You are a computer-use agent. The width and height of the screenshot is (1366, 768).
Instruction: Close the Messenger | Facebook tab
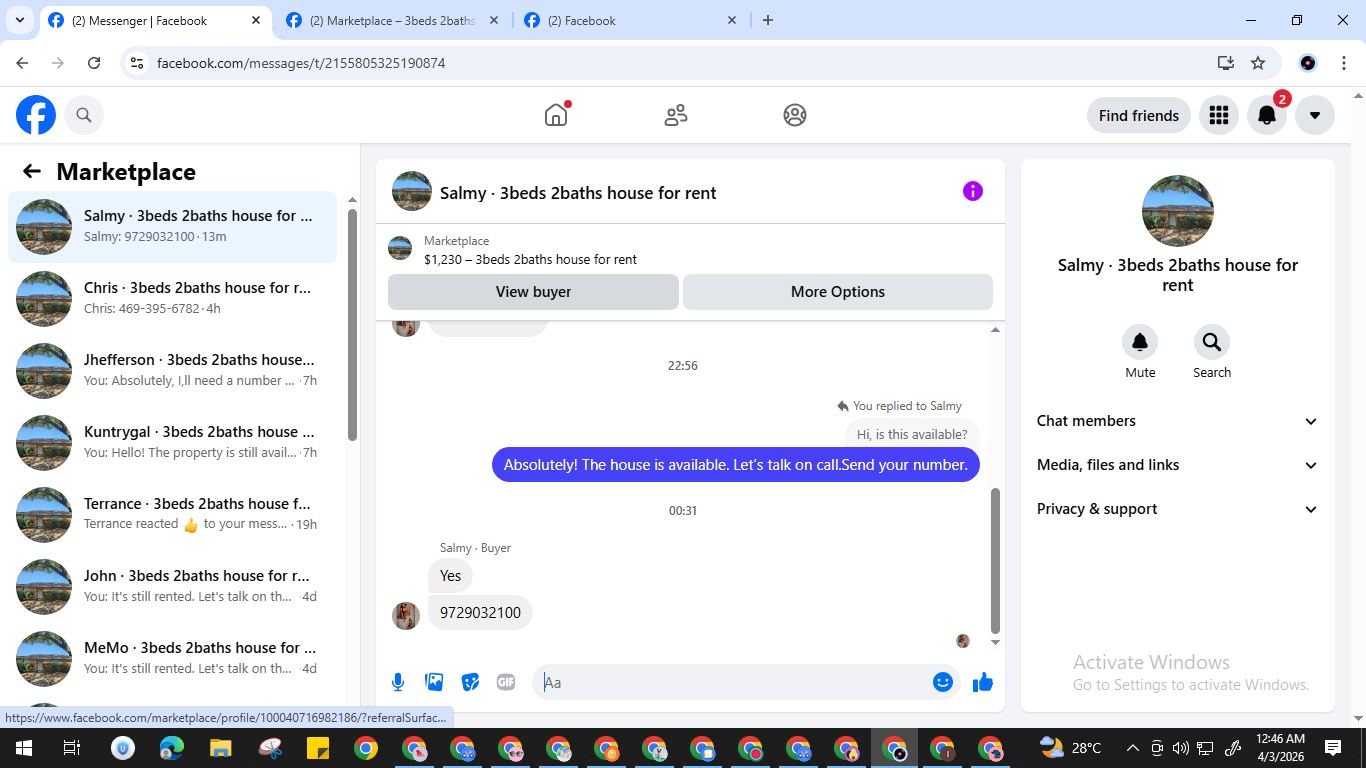256,20
